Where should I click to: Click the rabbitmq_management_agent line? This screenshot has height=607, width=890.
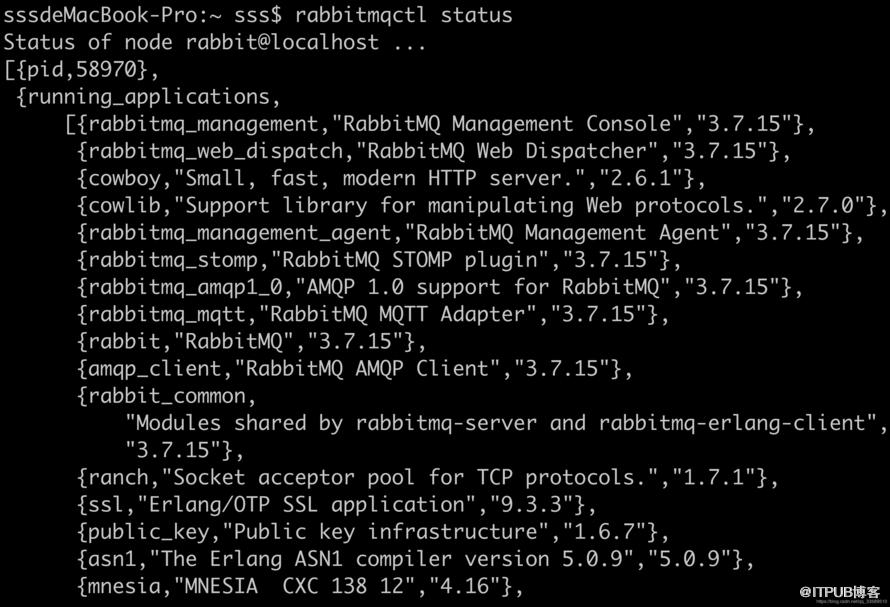pos(471,233)
